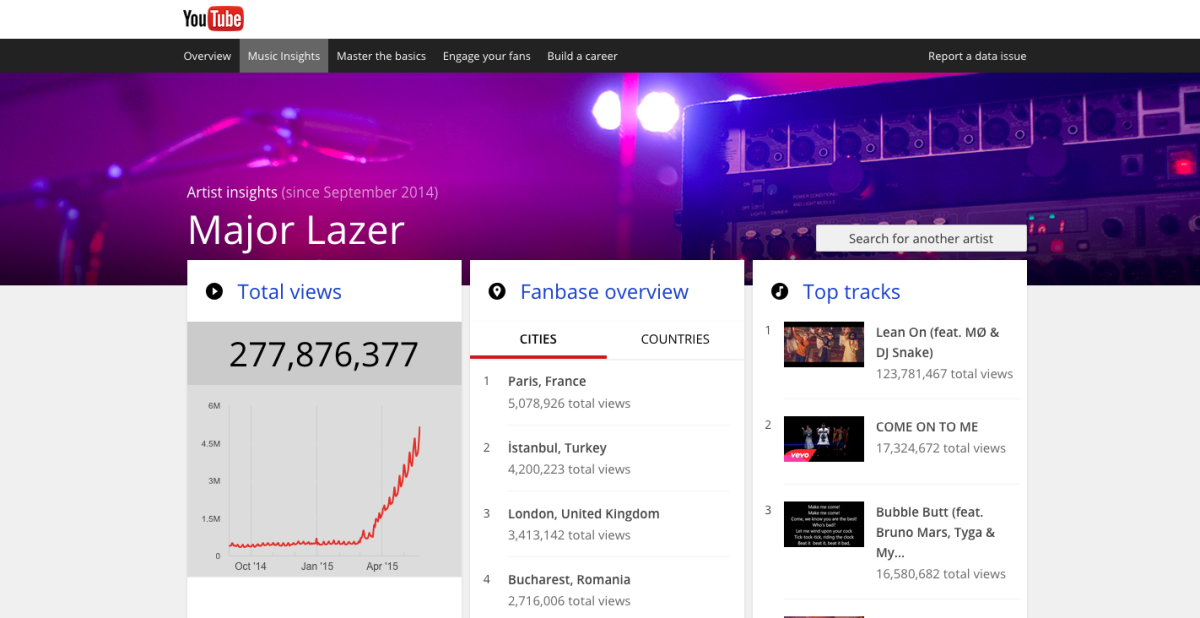Click the Jan '15 chart axis label
1200x618 pixels.
(317, 566)
